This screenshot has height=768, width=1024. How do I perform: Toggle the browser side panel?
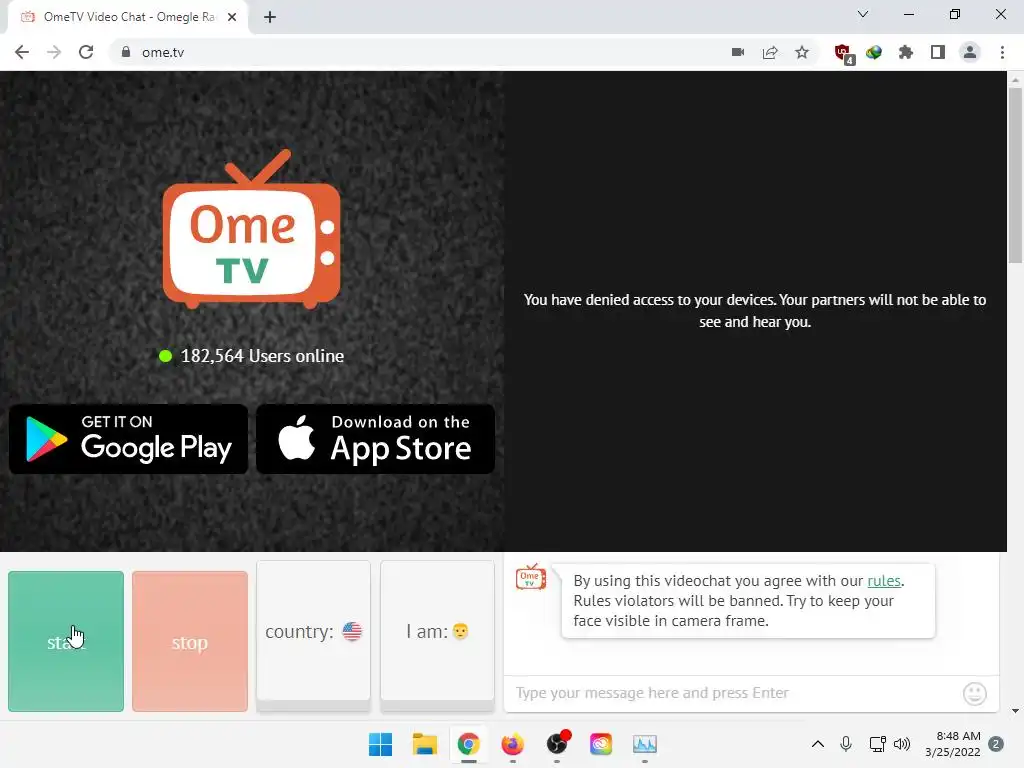coord(938,52)
